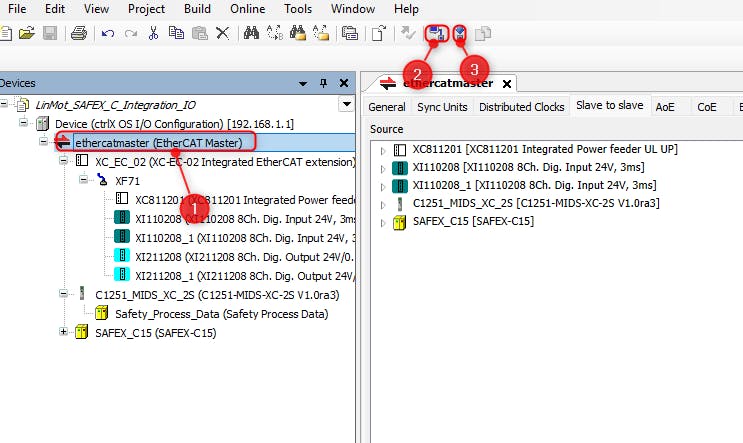Switch to the Distributed Clocks tab

(520, 107)
